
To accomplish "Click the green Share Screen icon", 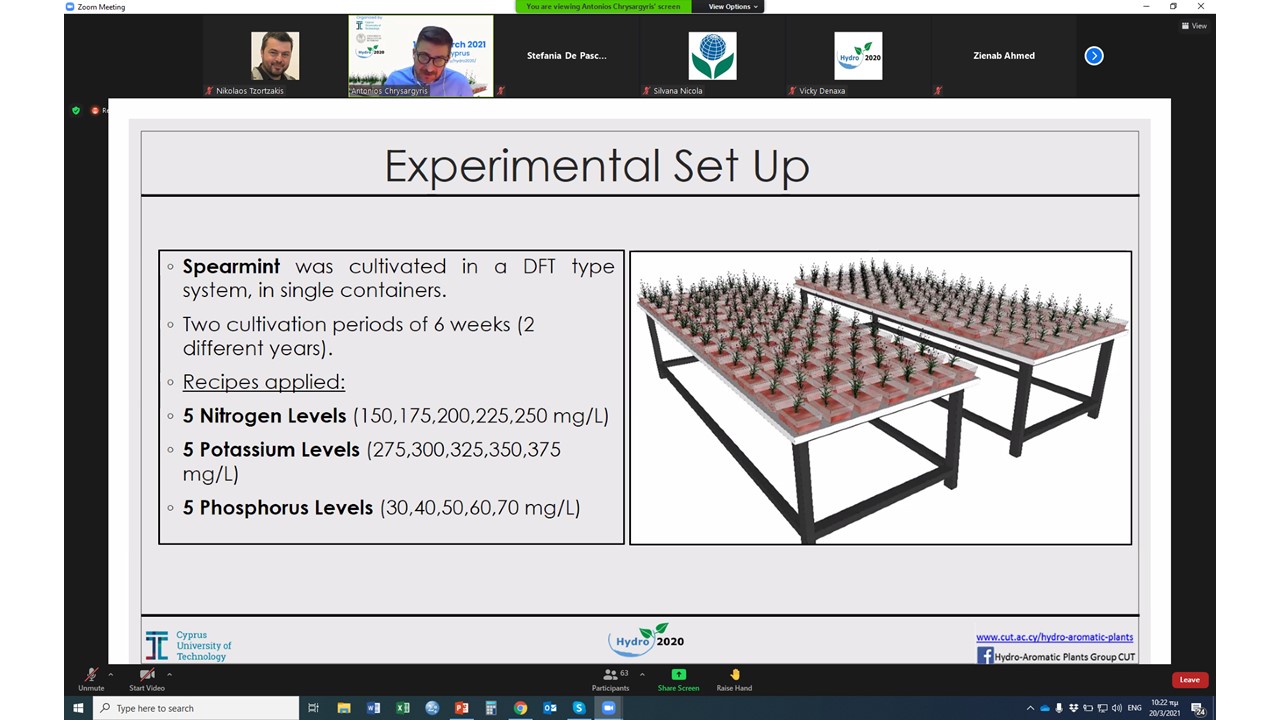I will 678,675.
